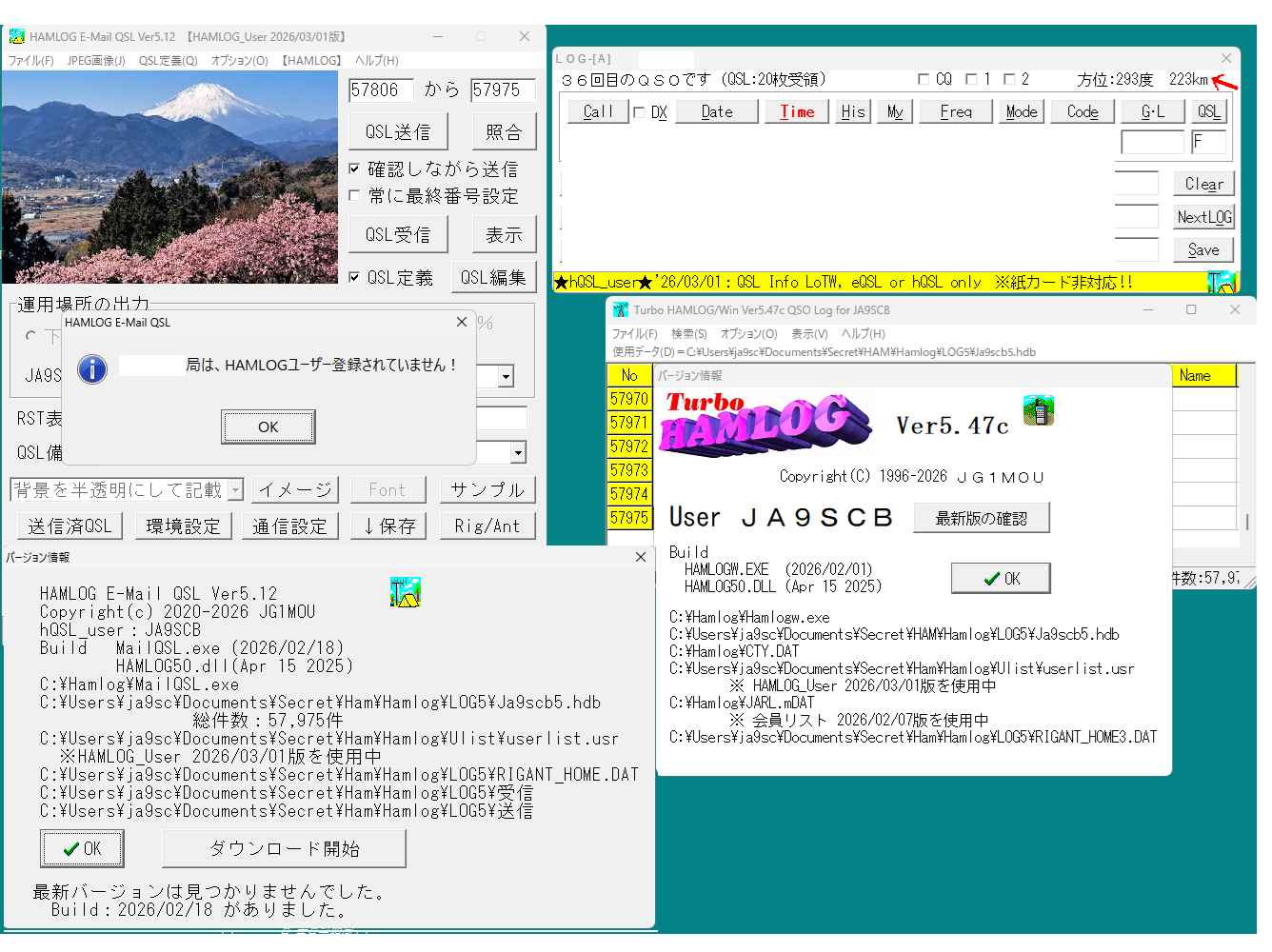Screen dimensions: 1272x952
Task: Click the 最新版の確認 button
Action: click(x=981, y=519)
